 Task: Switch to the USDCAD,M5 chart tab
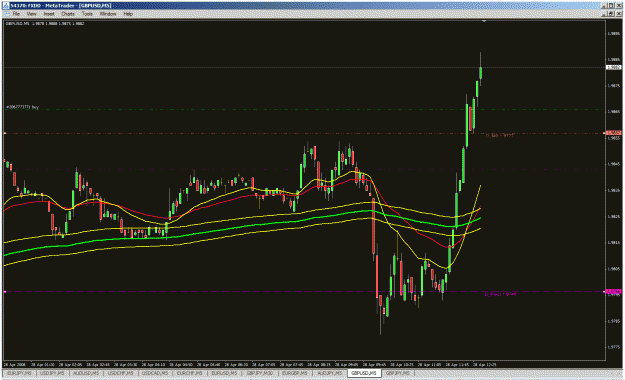point(155,373)
